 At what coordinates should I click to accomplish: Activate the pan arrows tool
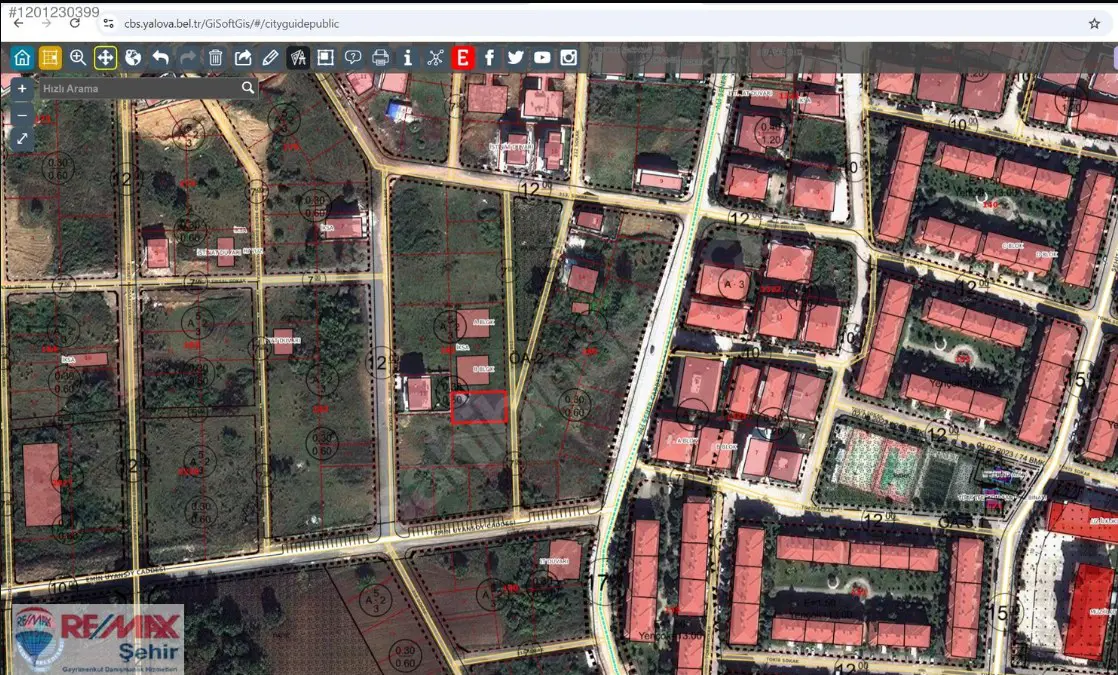click(x=106, y=58)
